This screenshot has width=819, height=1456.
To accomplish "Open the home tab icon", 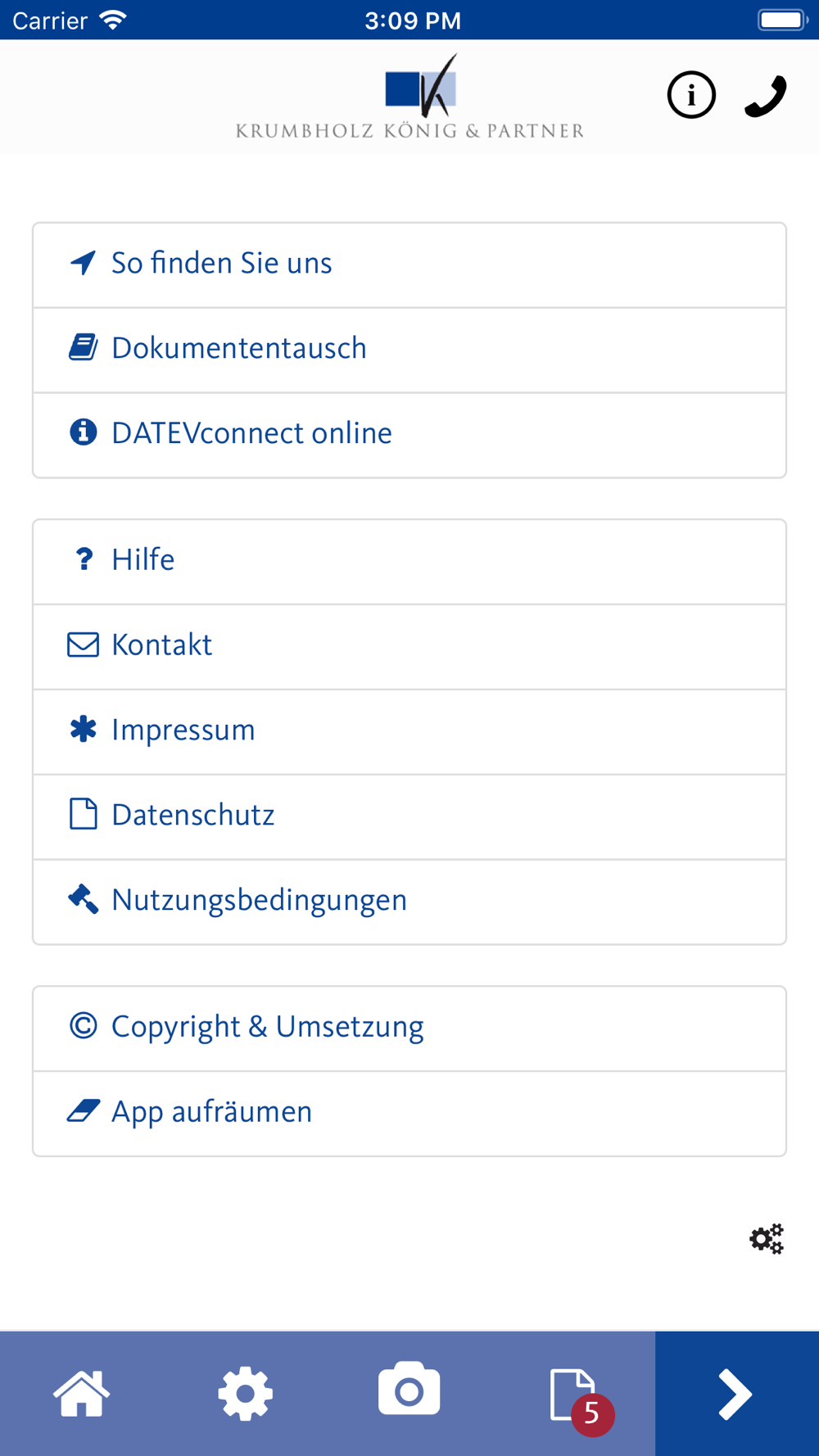I will tap(82, 1393).
